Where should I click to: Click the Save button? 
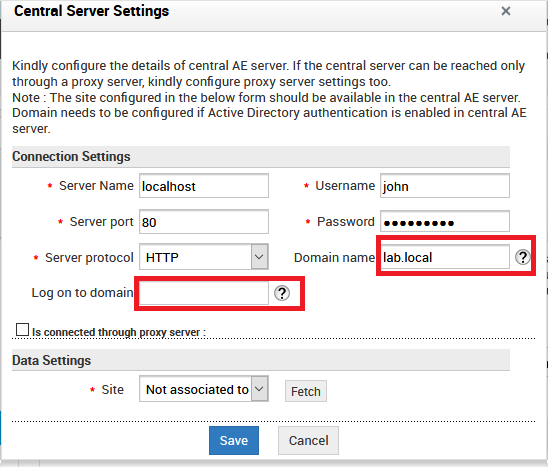(x=234, y=440)
